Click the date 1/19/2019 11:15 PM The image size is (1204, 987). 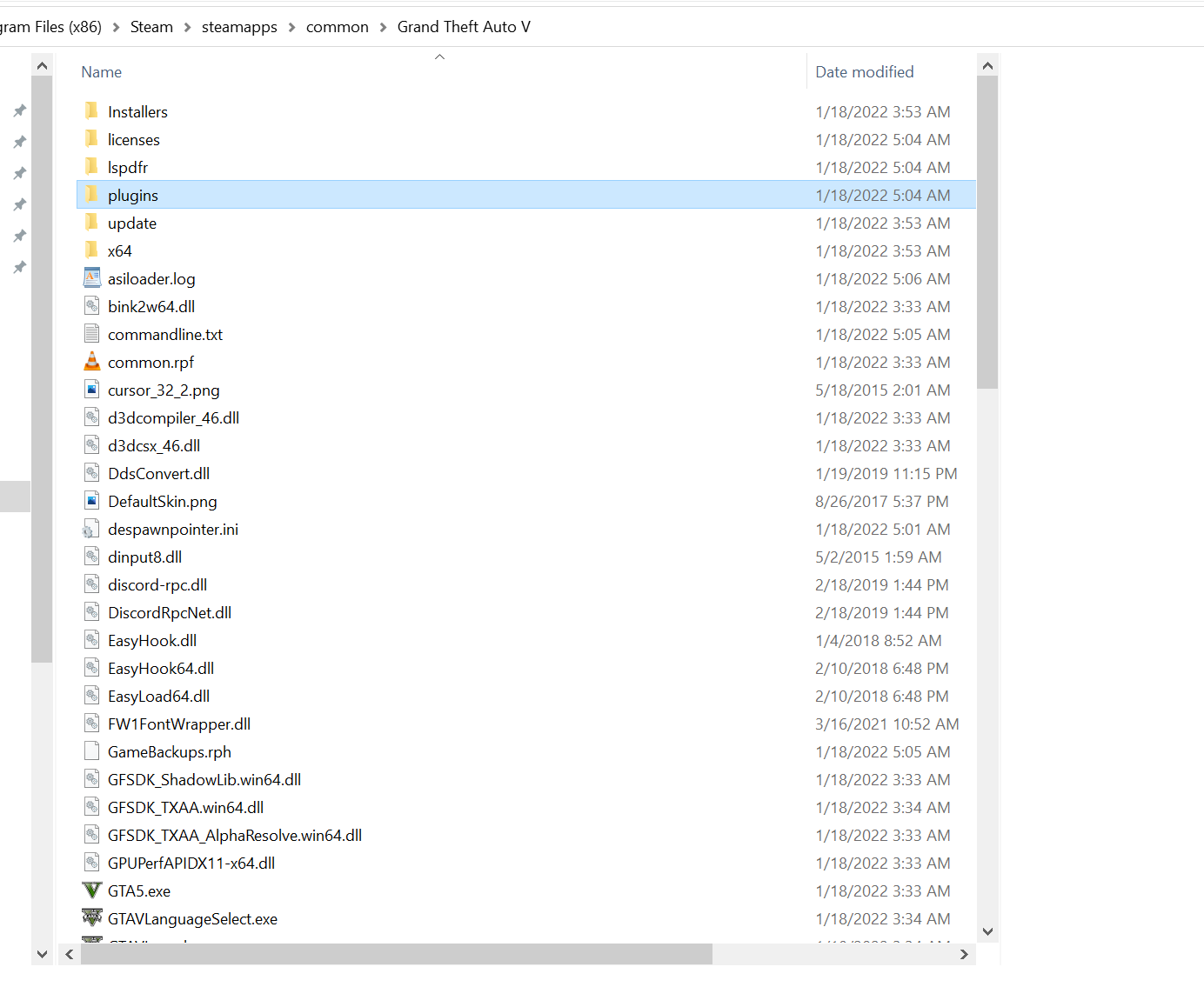[886, 473]
